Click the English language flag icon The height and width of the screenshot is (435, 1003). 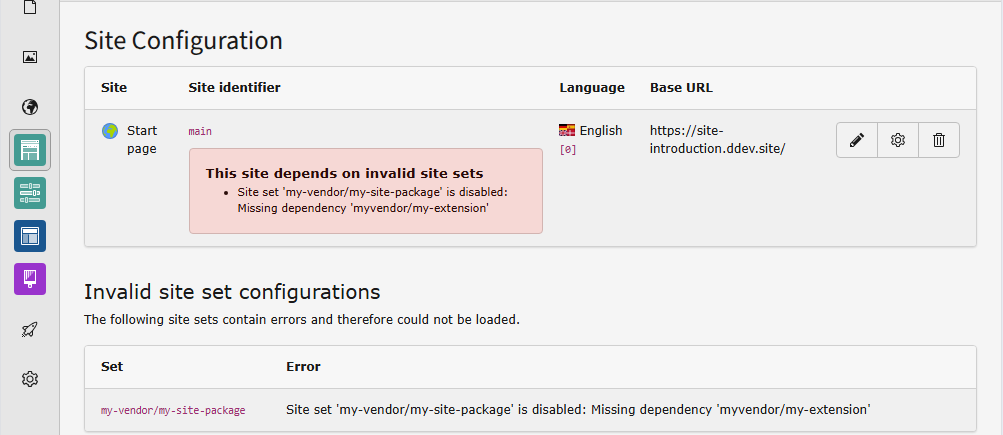567,130
